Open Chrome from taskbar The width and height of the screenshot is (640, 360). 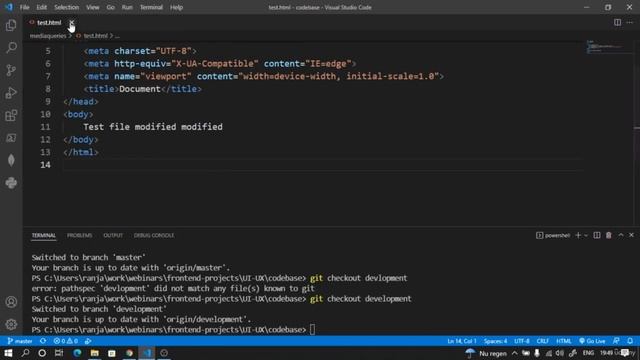pyautogui.click(x=129, y=353)
